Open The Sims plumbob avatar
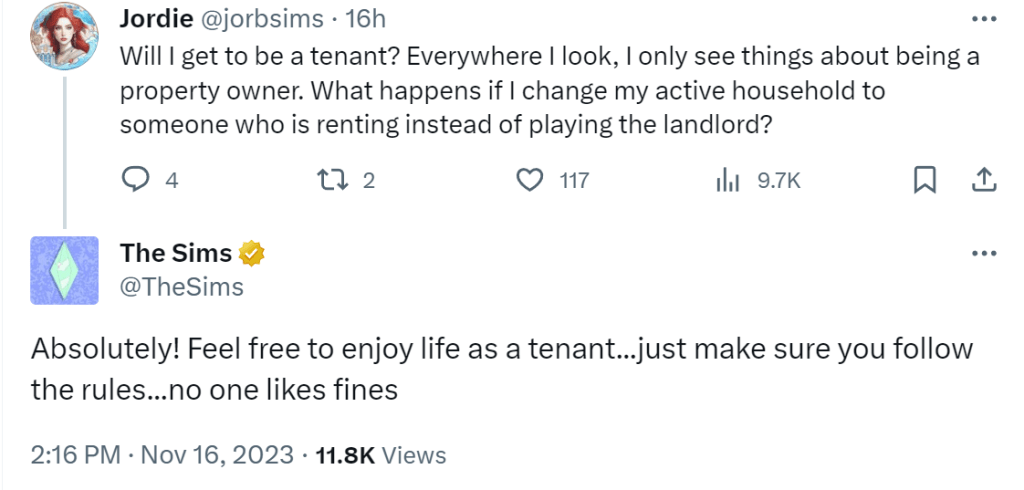 64,270
